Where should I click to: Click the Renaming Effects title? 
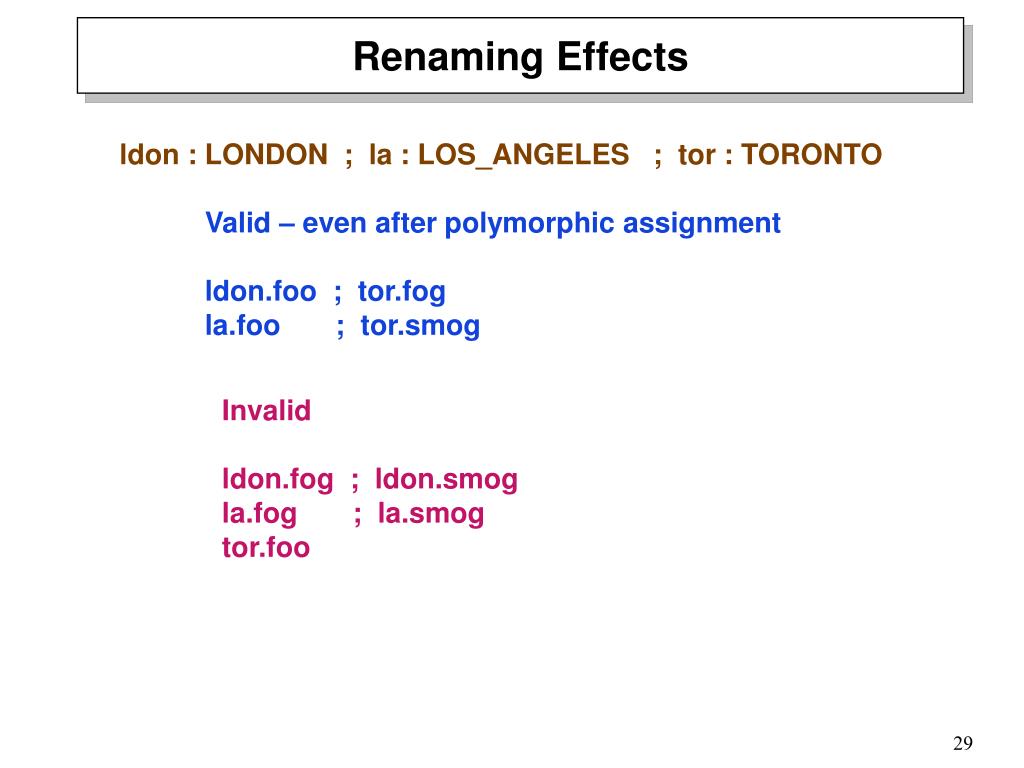pyautogui.click(x=520, y=57)
